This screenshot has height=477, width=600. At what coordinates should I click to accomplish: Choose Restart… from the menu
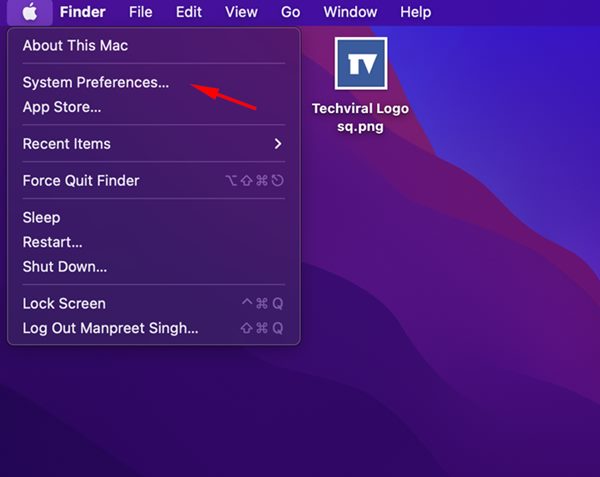tap(154, 242)
